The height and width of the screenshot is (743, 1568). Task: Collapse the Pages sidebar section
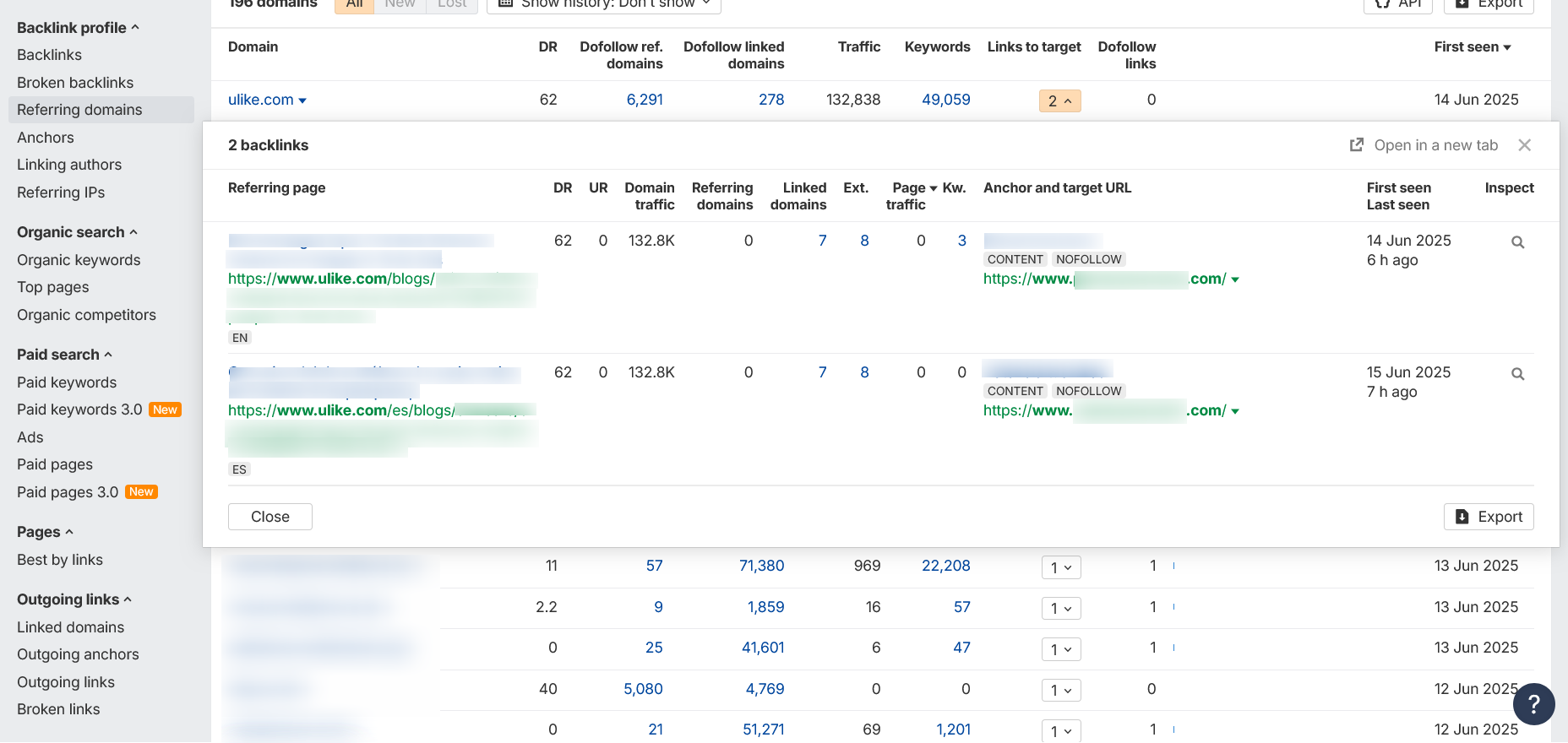click(x=45, y=532)
